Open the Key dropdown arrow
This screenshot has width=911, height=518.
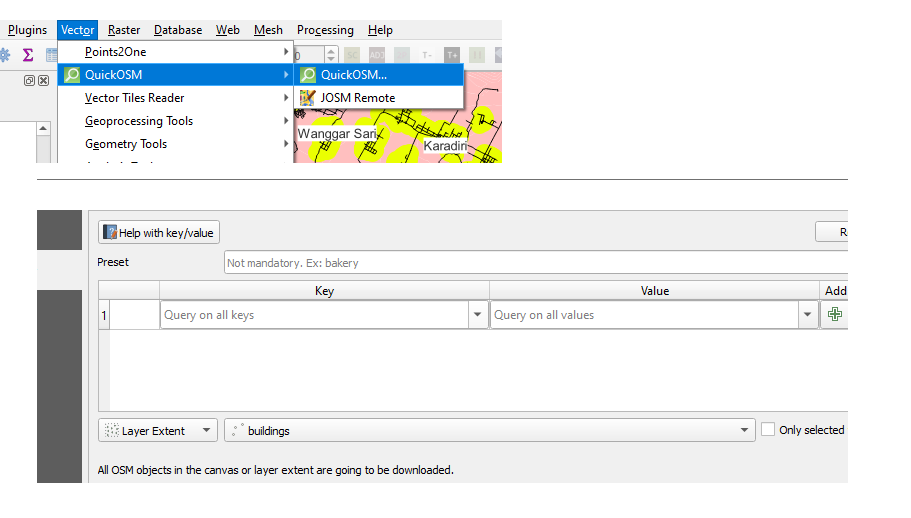pyautogui.click(x=478, y=315)
